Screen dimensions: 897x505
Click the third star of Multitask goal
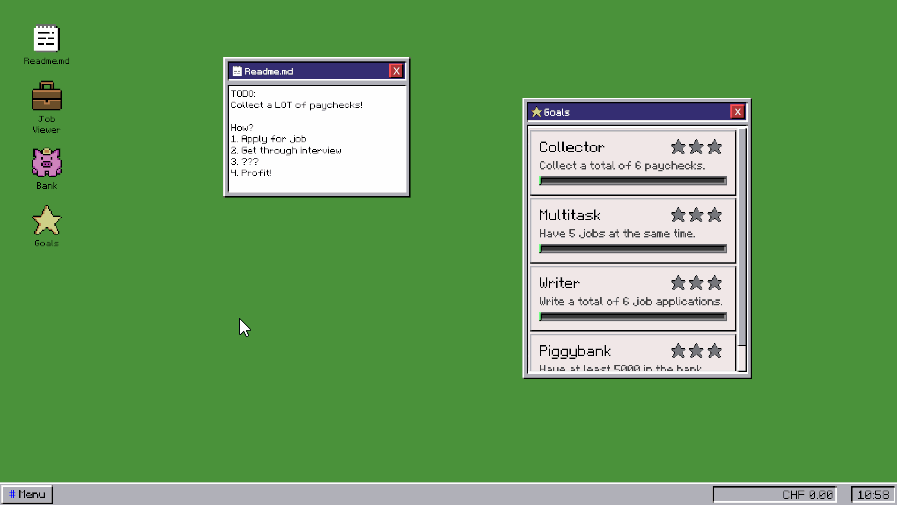[x=714, y=215]
